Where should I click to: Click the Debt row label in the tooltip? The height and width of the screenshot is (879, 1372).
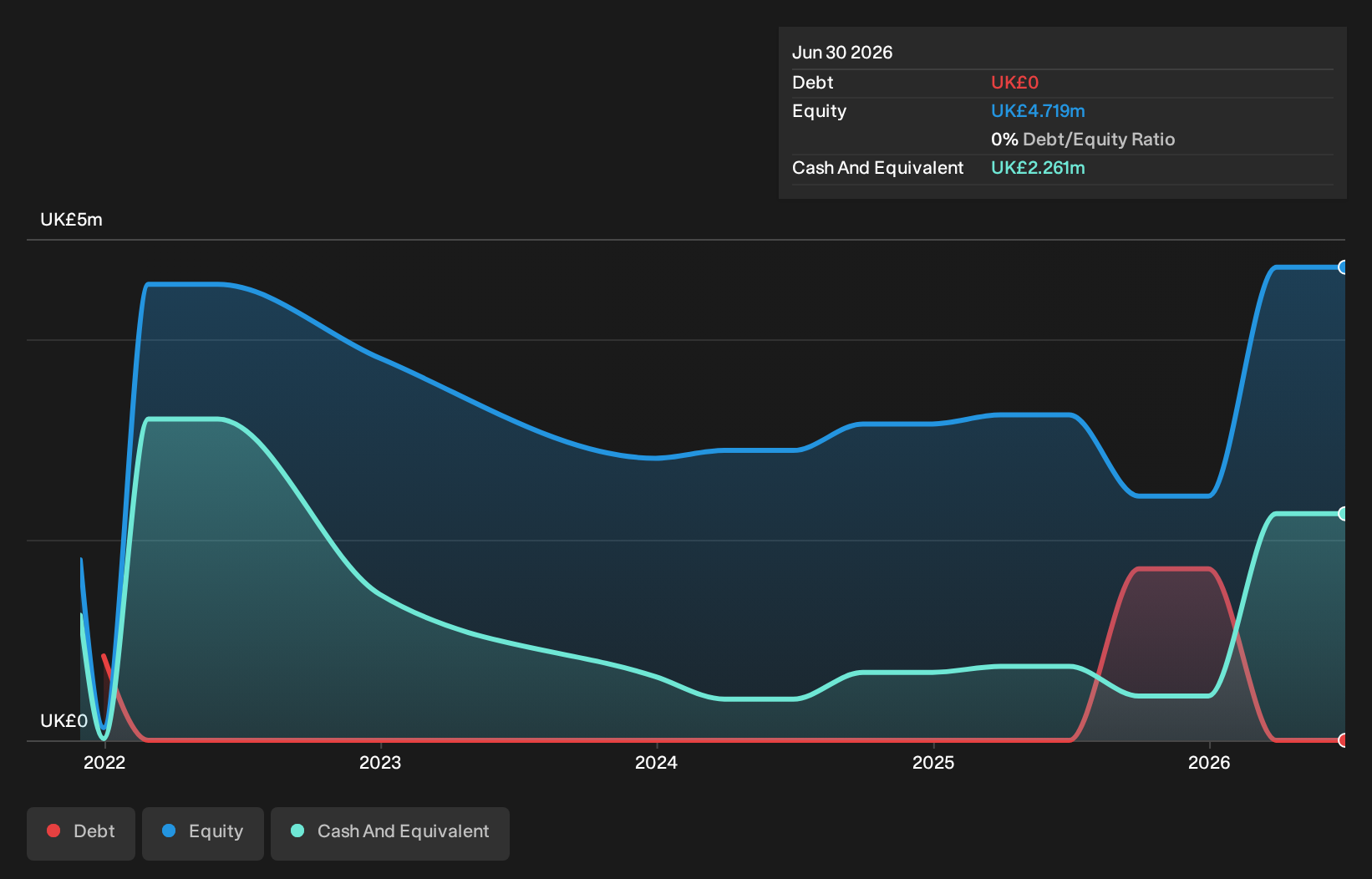tap(813, 83)
